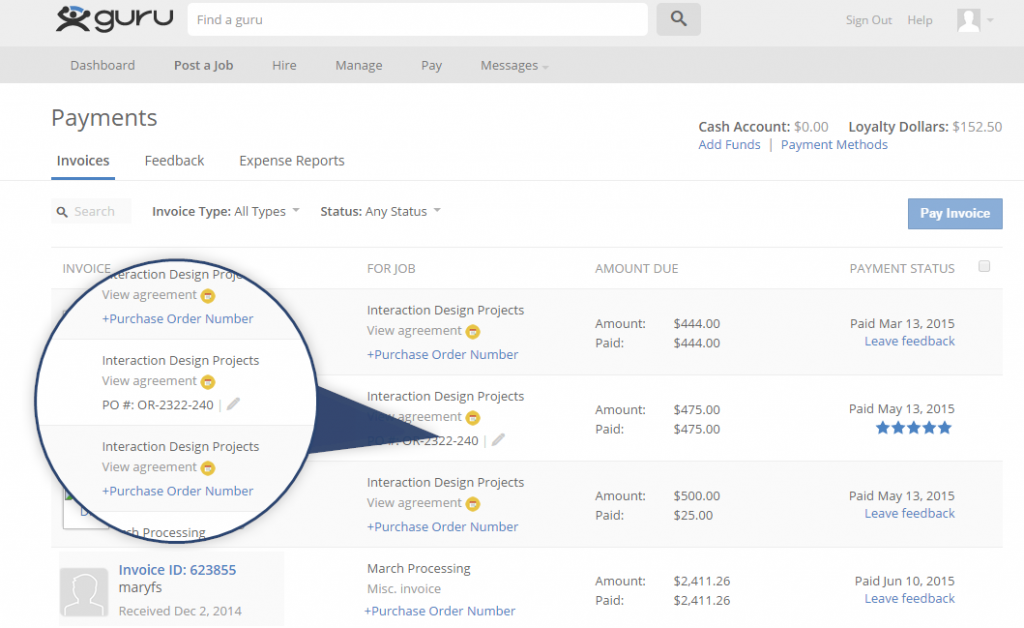Click the search icon in the invoice Search field
This screenshot has height=628, width=1024.
[x=62, y=211]
